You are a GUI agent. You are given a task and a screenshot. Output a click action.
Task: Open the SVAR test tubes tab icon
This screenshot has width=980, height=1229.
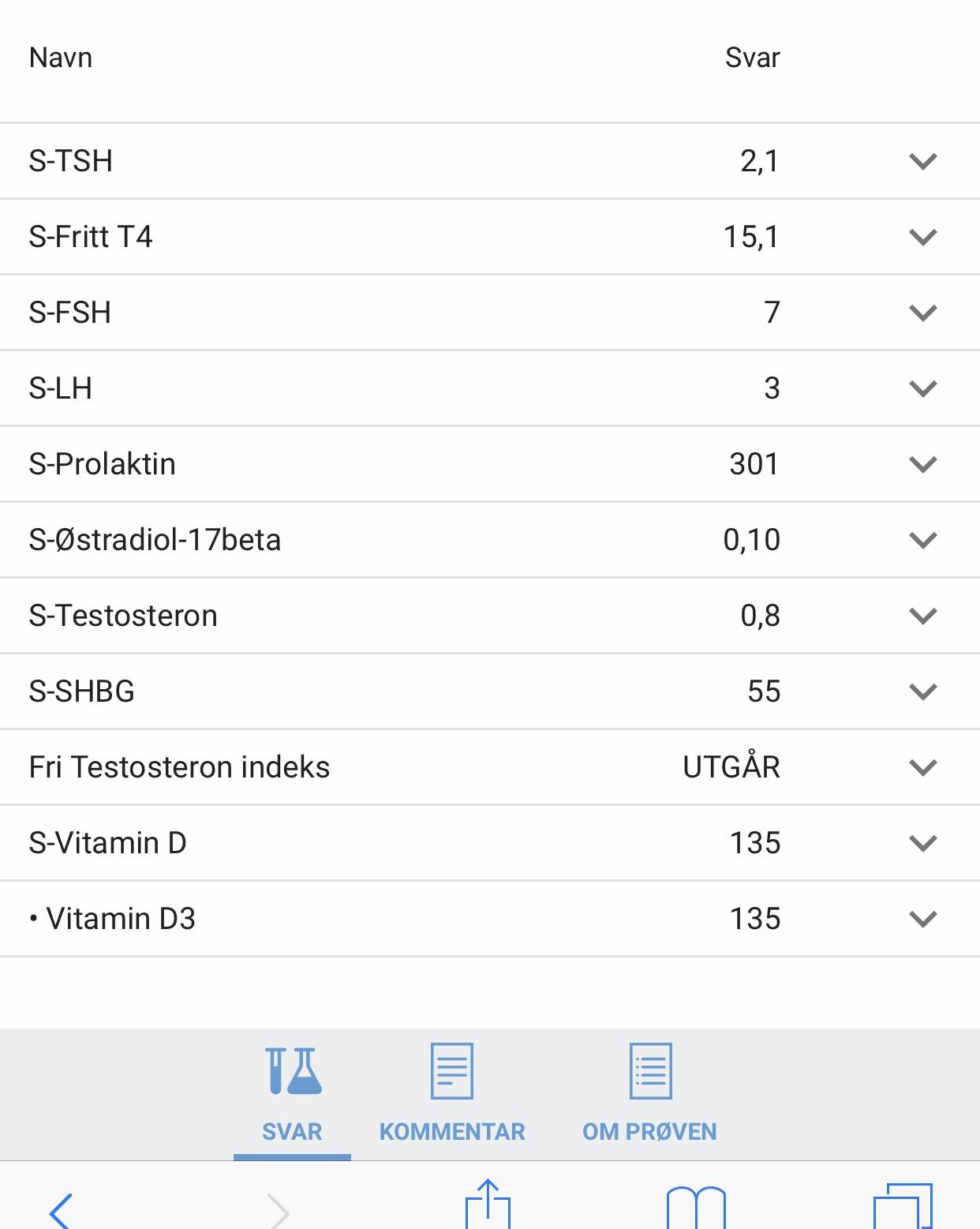(x=293, y=1070)
